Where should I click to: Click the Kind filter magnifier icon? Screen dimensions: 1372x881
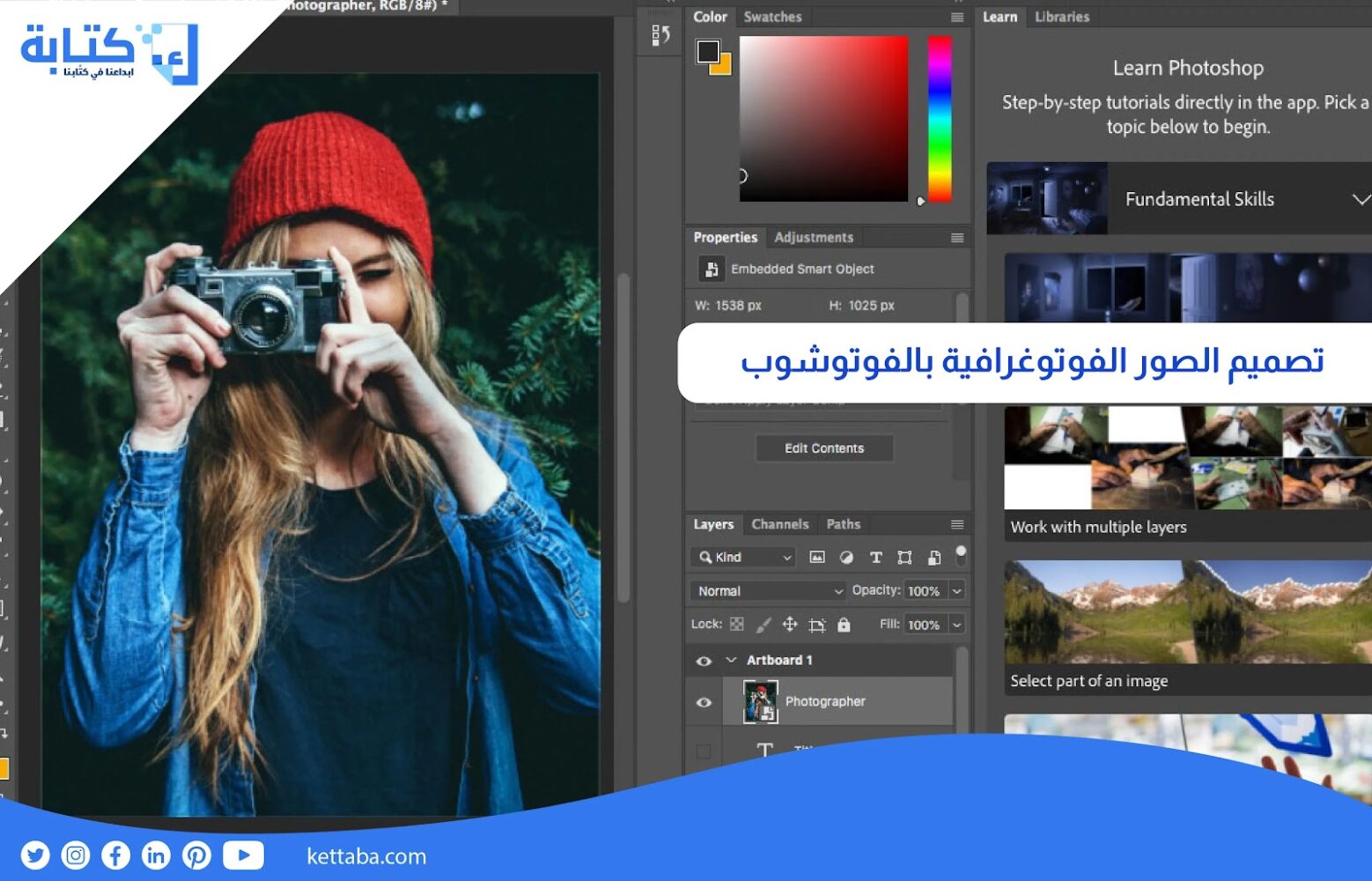(705, 557)
